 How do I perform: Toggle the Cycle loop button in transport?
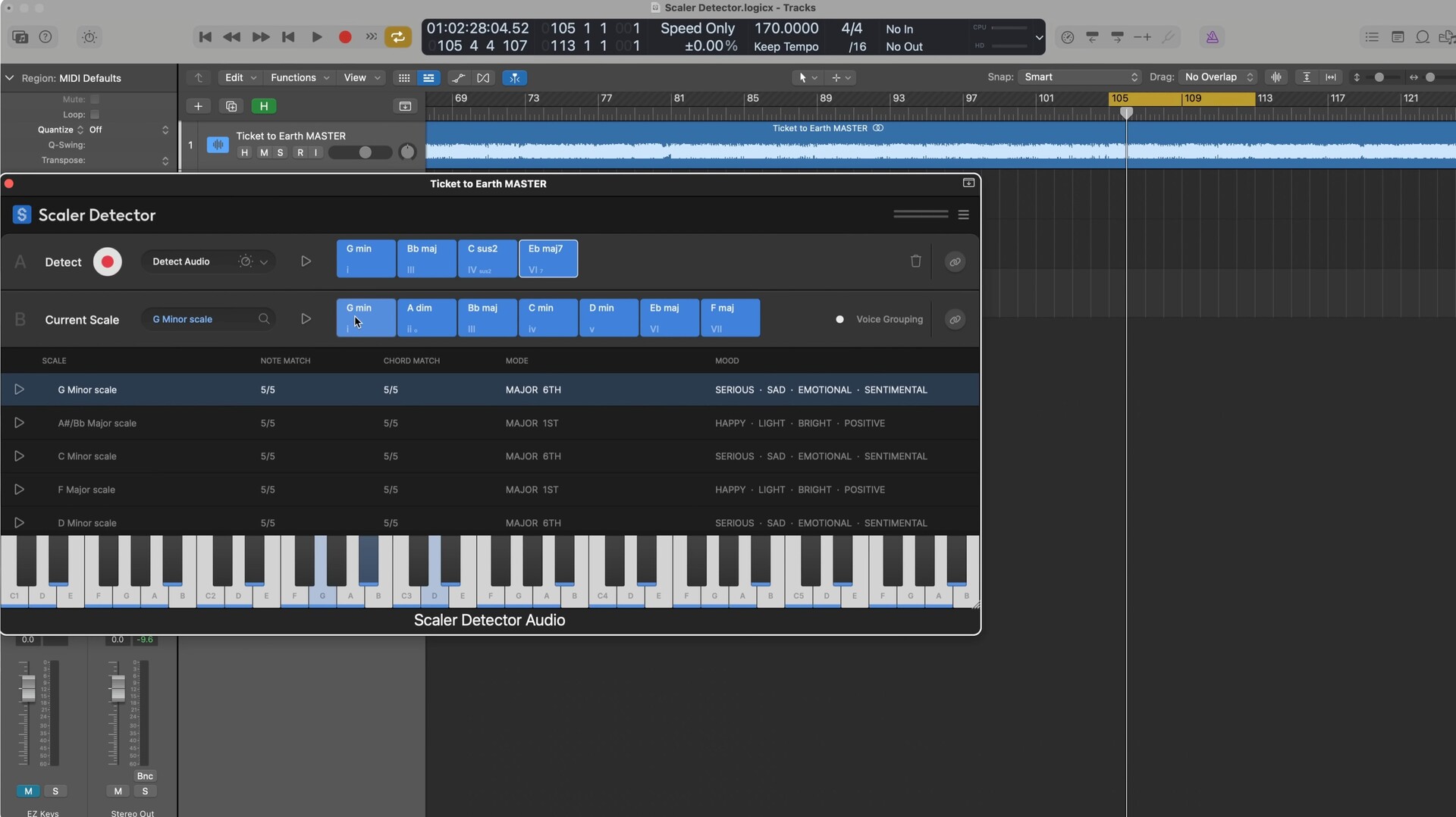pos(397,37)
